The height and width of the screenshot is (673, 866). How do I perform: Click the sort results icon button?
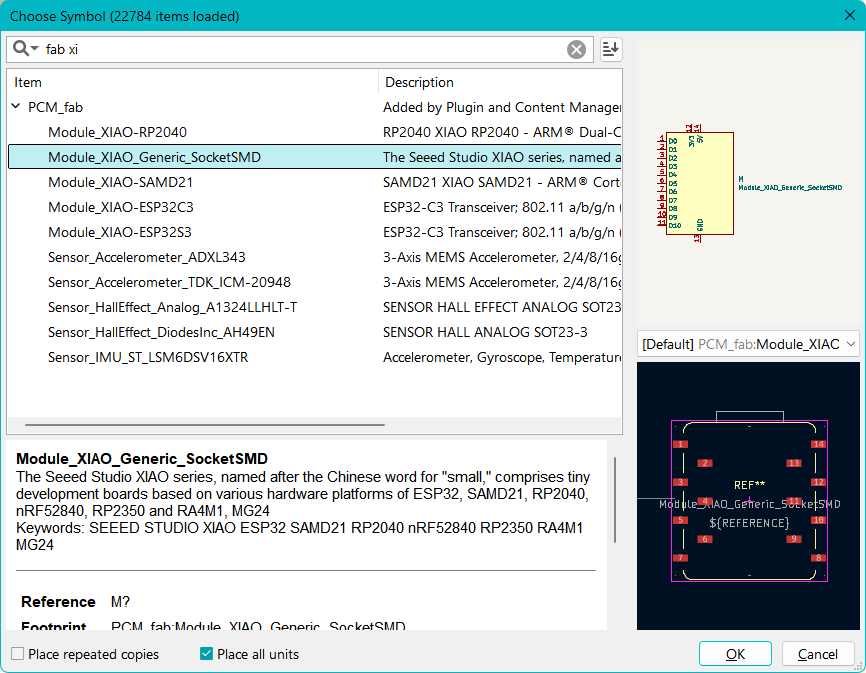pyautogui.click(x=610, y=49)
